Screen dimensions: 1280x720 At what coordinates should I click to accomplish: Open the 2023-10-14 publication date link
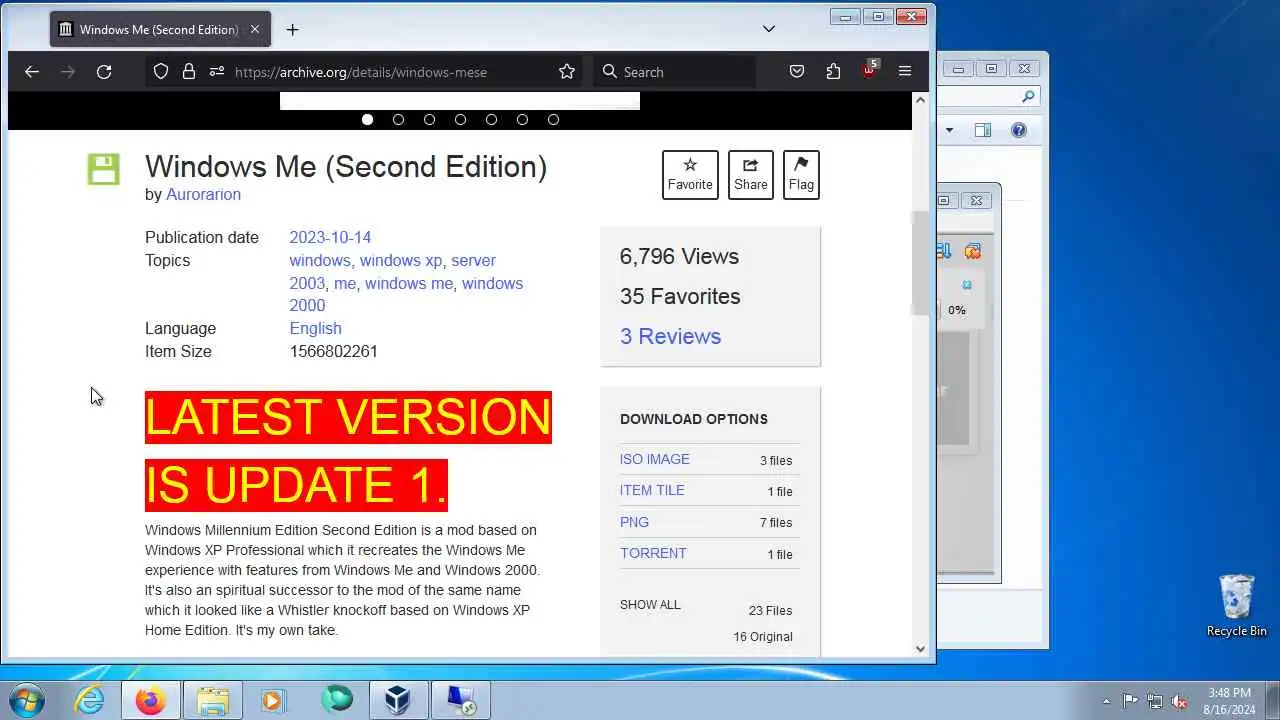pos(330,237)
